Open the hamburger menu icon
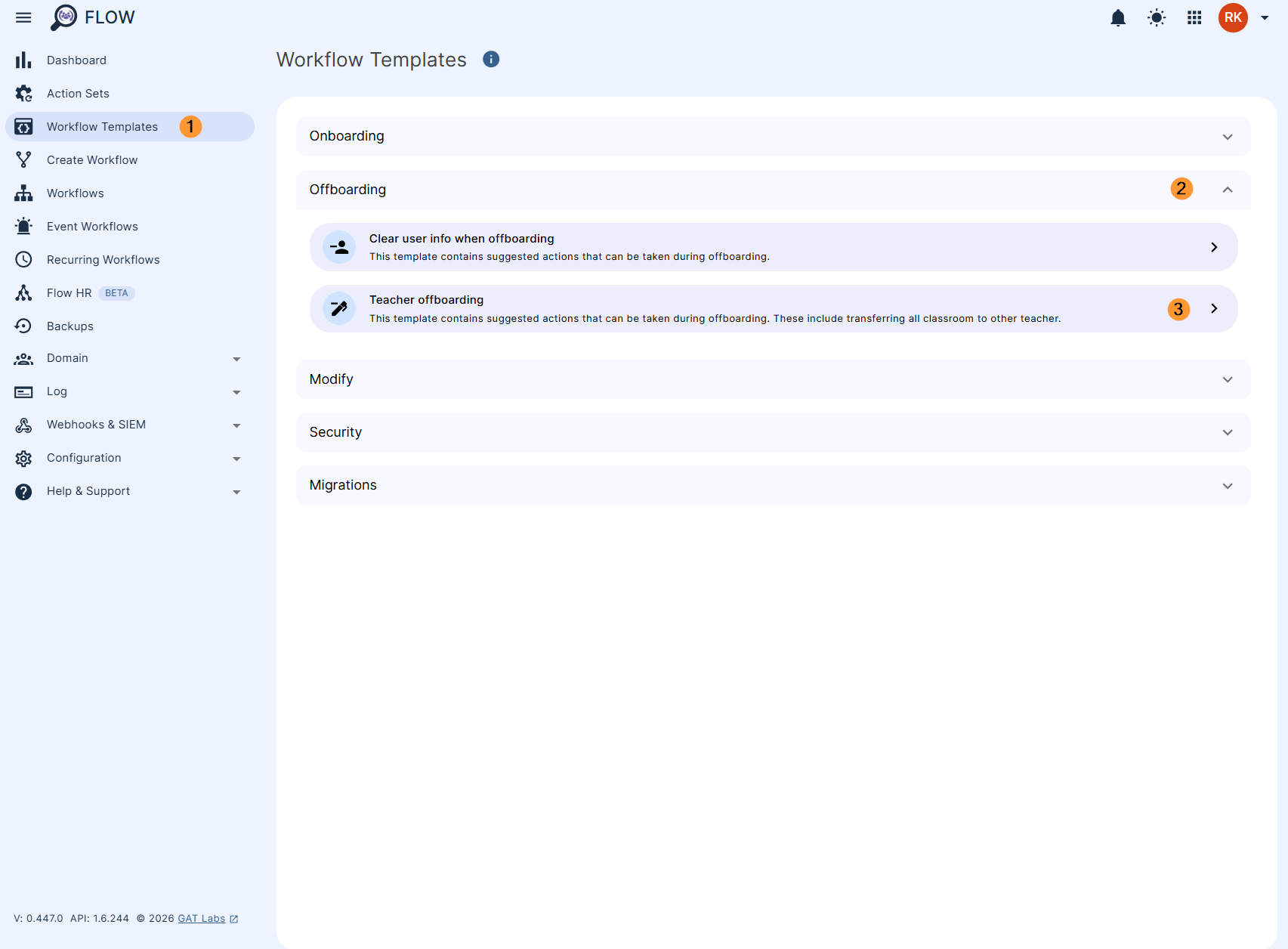1288x949 pixels. 23,17
